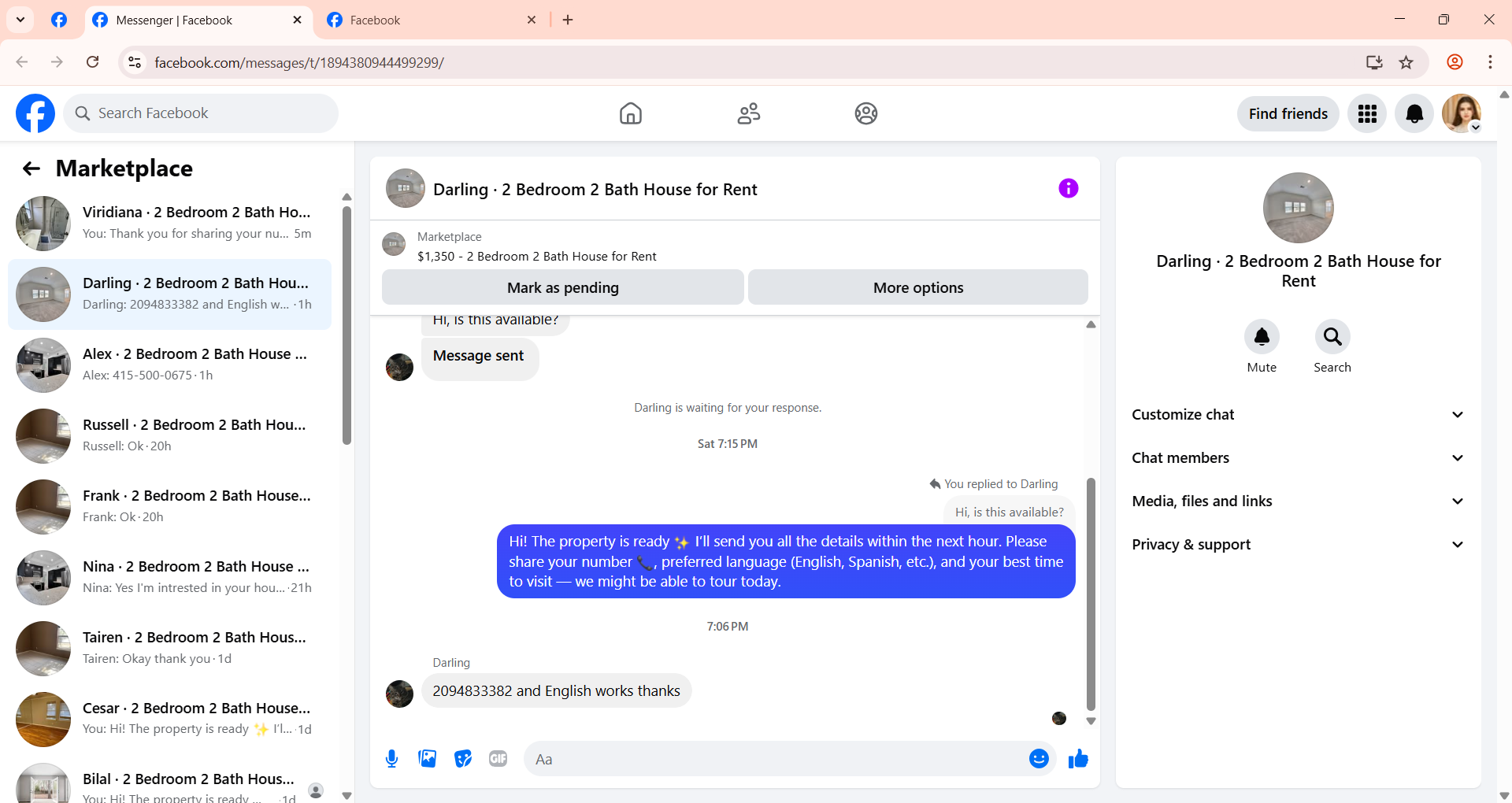Open Tairen conversation
Screen dimensions: 1512x803
pyautogui.click(x=169, y=649)
